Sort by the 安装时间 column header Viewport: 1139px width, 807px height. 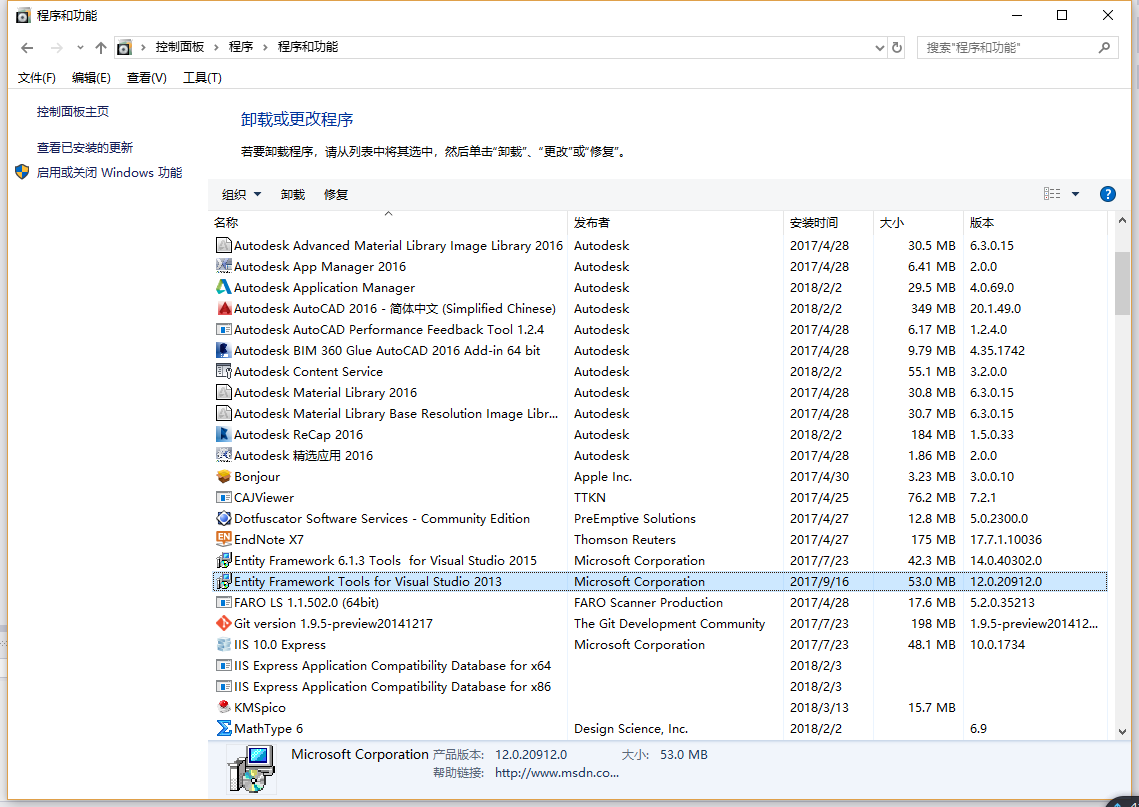pyautogui.click(x=829, y=222)
